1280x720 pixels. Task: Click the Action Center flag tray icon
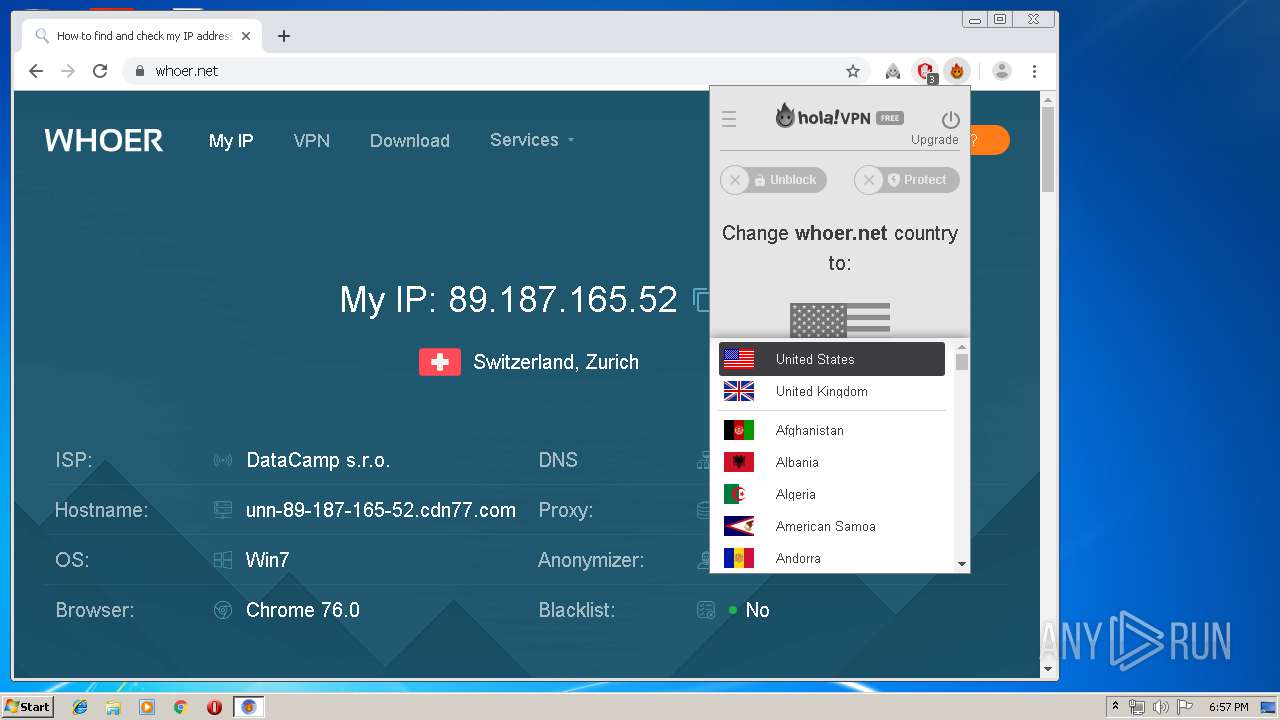pyautogui.click(x=1185, y=707)
